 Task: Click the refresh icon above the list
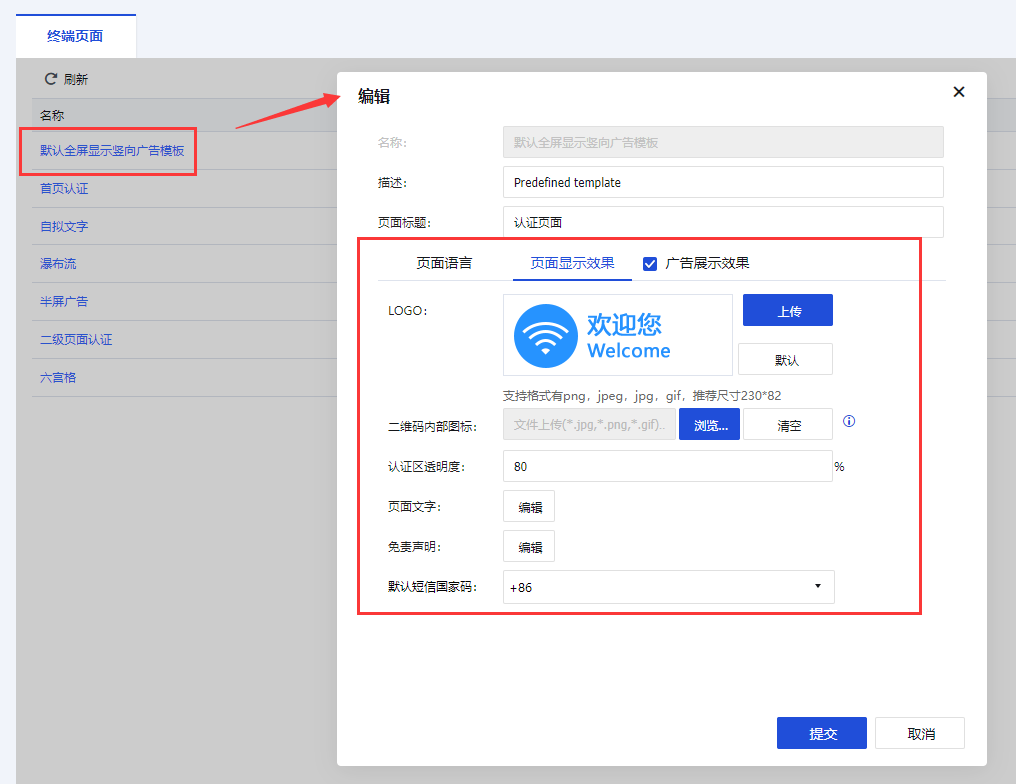pyautogui.click(x=50, y=79)
